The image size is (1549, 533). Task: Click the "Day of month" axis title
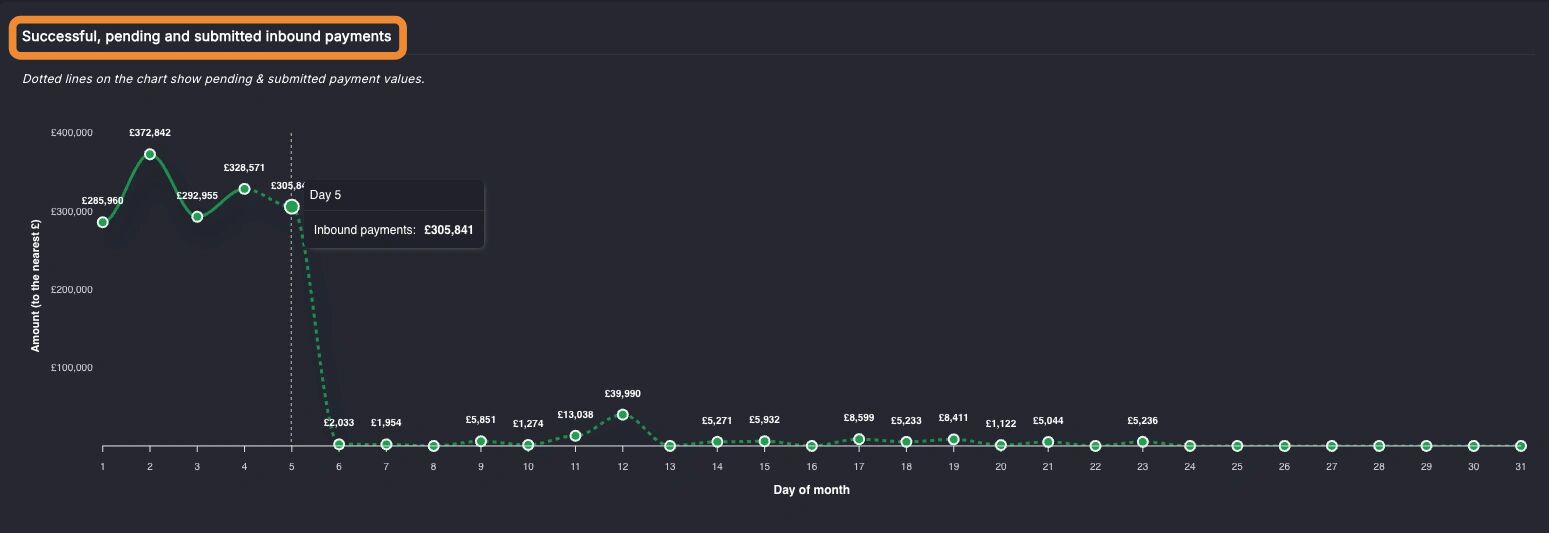[x=811, y=490]
